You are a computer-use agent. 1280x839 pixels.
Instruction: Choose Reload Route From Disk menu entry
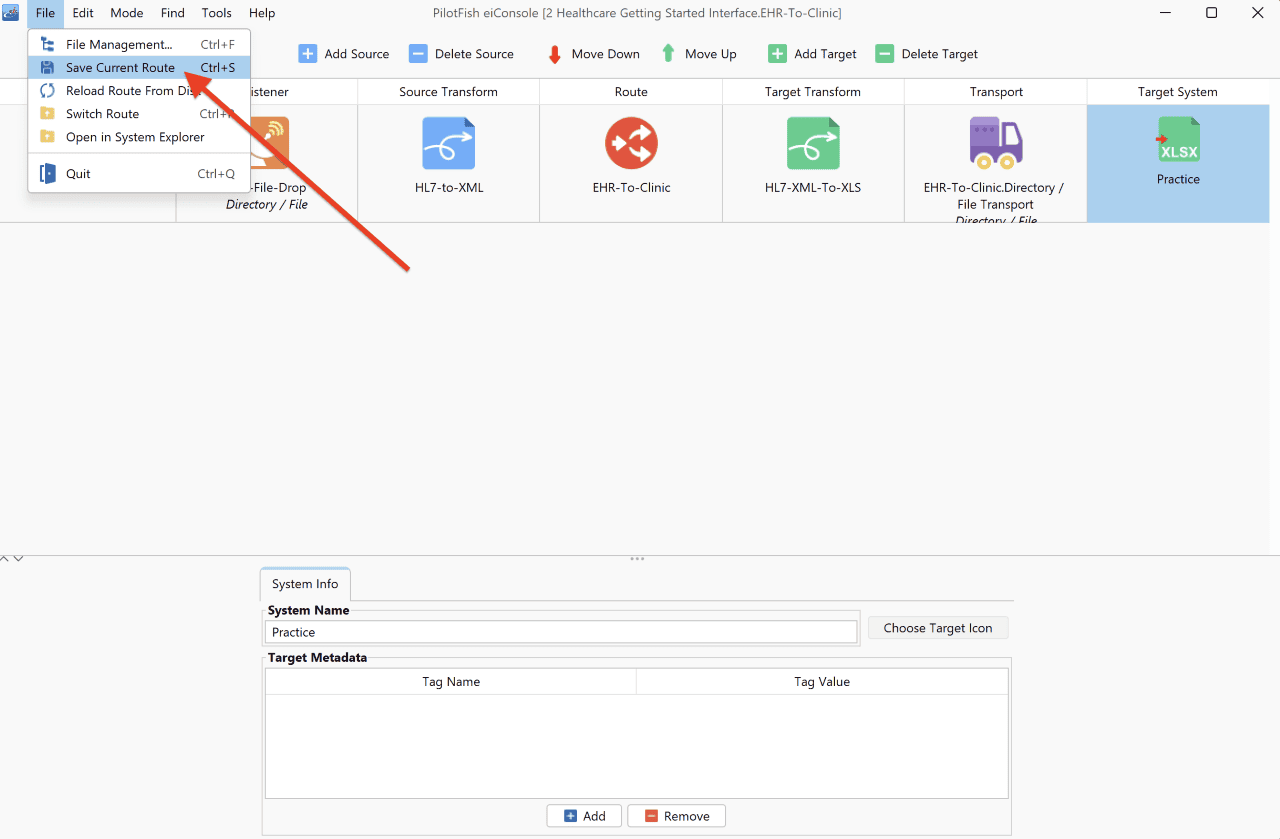tap(139, 91)
